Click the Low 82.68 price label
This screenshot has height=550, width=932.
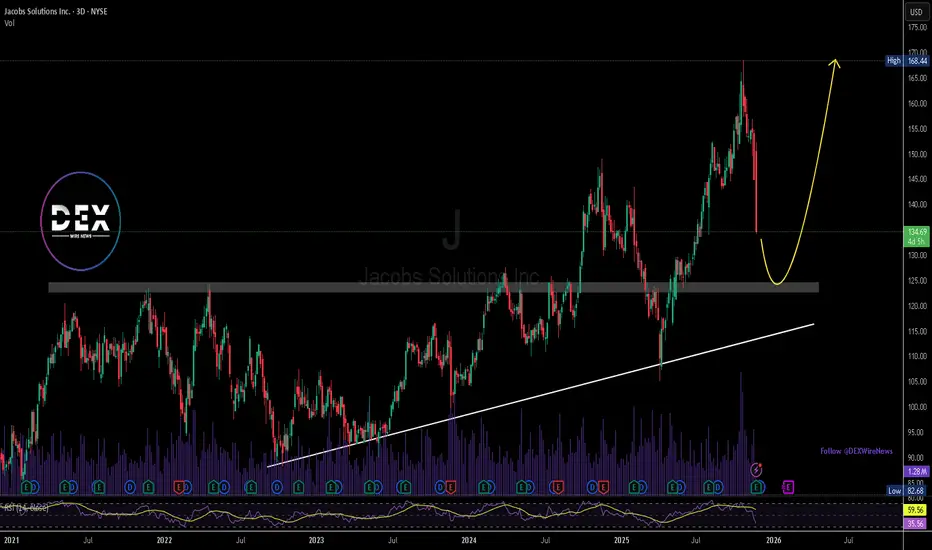click(907, 491)
